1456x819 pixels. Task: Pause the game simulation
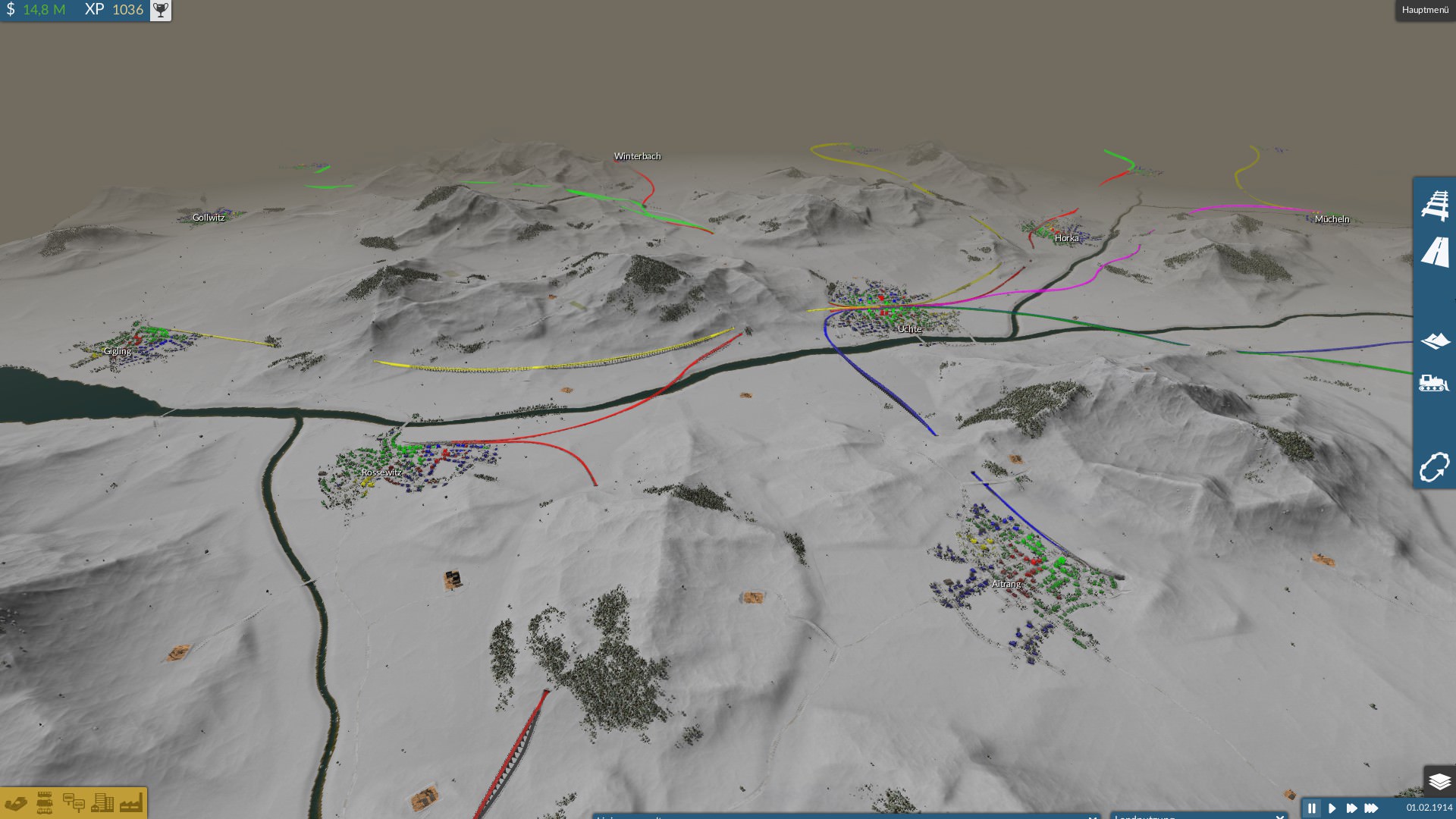1312,808
